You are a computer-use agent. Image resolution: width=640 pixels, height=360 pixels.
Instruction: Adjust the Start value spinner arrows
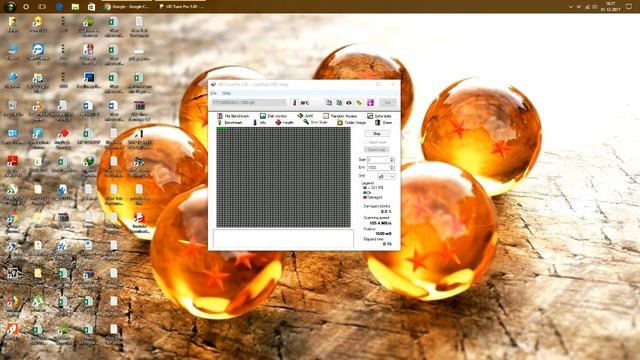click(x=392, y=160)
